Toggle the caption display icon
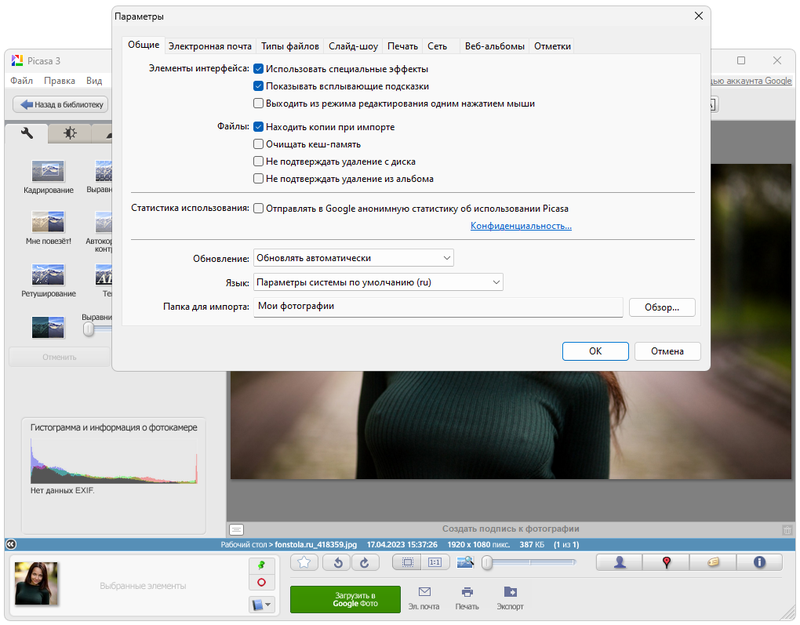Viewport: 800px width, 625px height. [236, 530]
